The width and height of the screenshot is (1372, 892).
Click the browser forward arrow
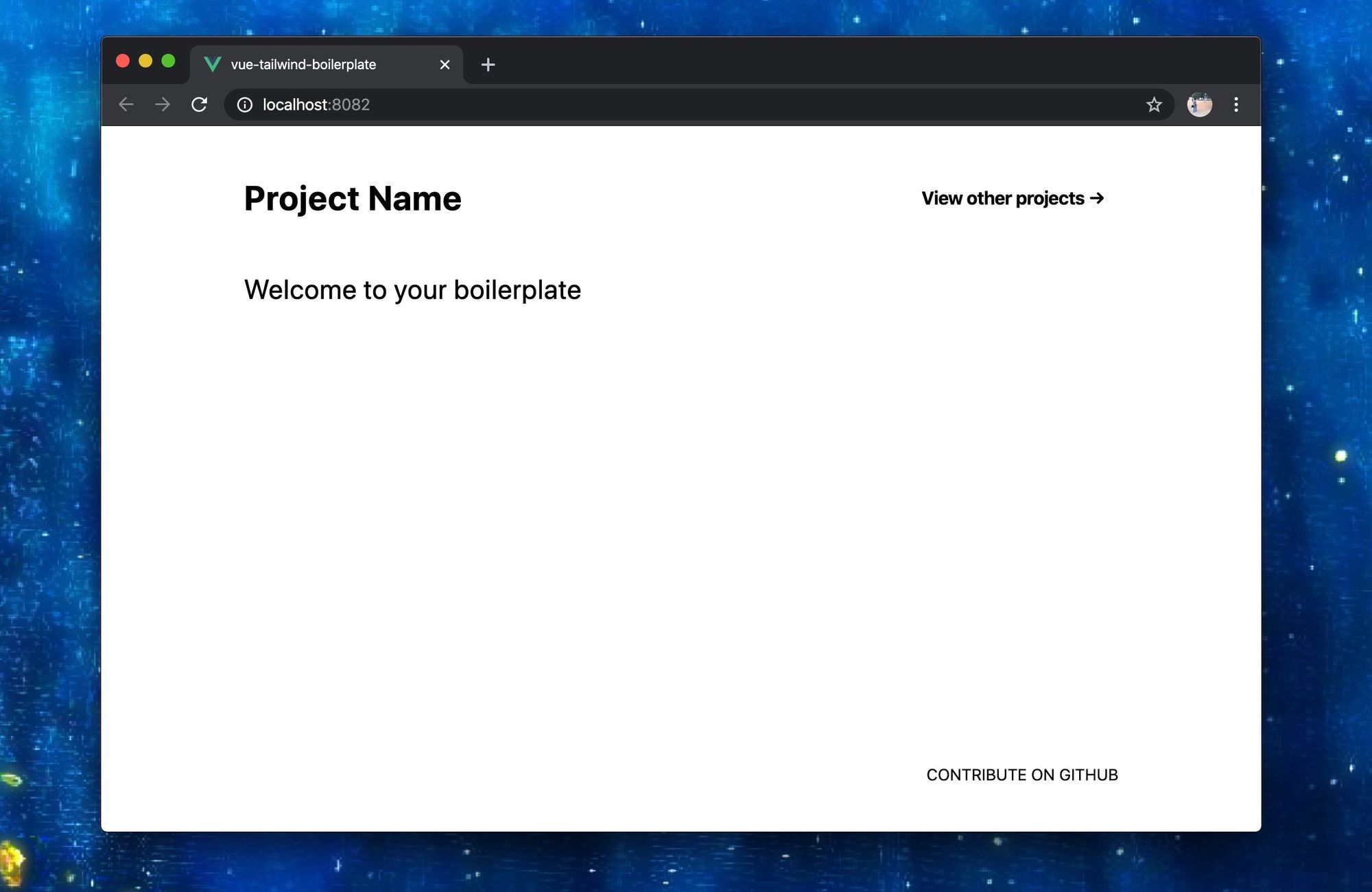(x=163, y=104)
